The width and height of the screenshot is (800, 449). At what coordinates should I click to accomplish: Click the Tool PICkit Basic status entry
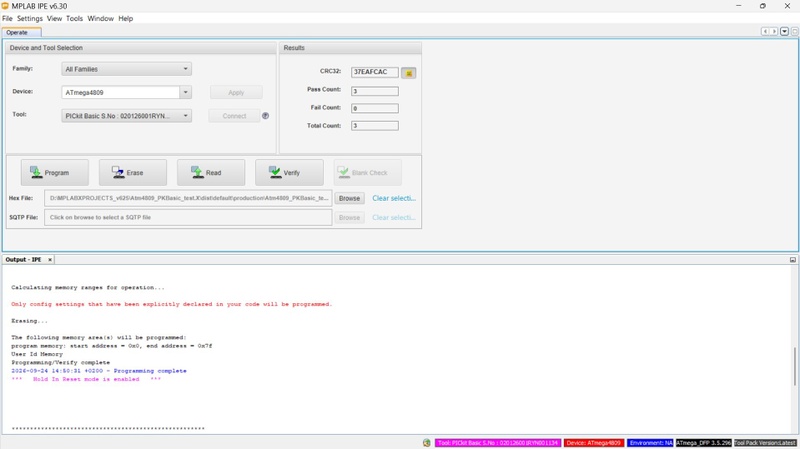498,443
